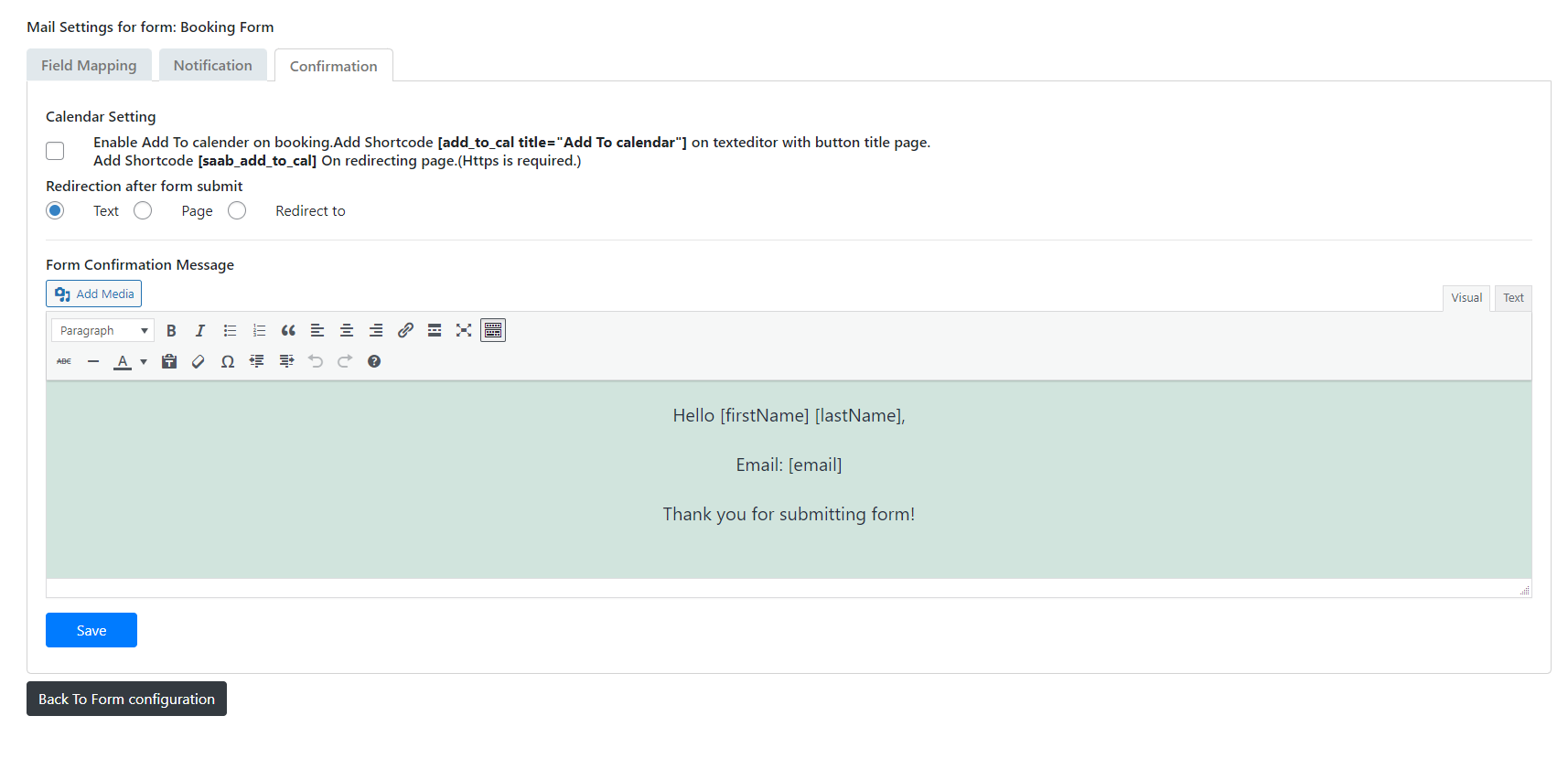Image resolution: width=1568 pixels, height=780 pixels.
Task: Toggle bold formatting in editor
Action: point(171,331)
